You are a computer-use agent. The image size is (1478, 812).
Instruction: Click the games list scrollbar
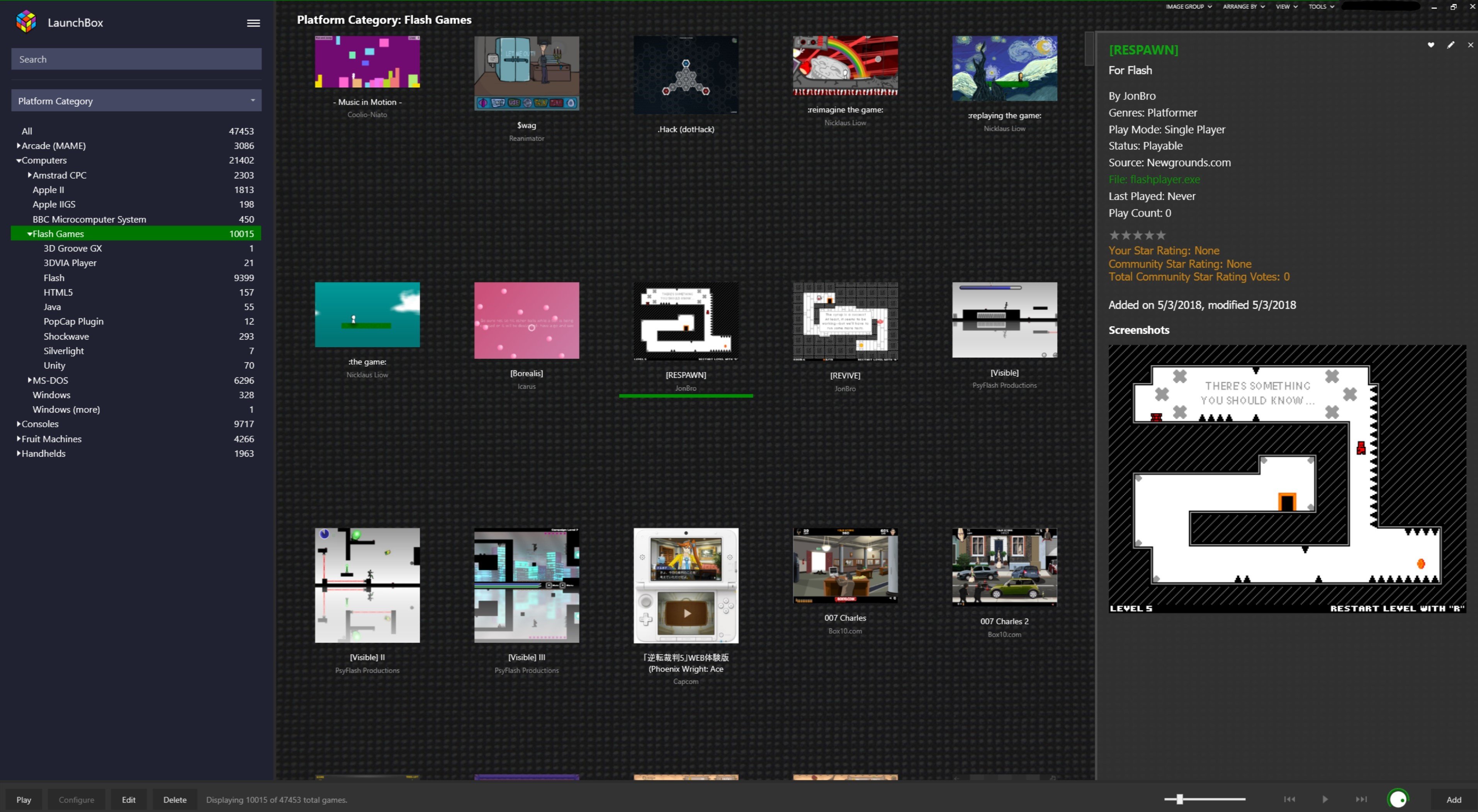pyautogui.click(x=1089, y=49)
